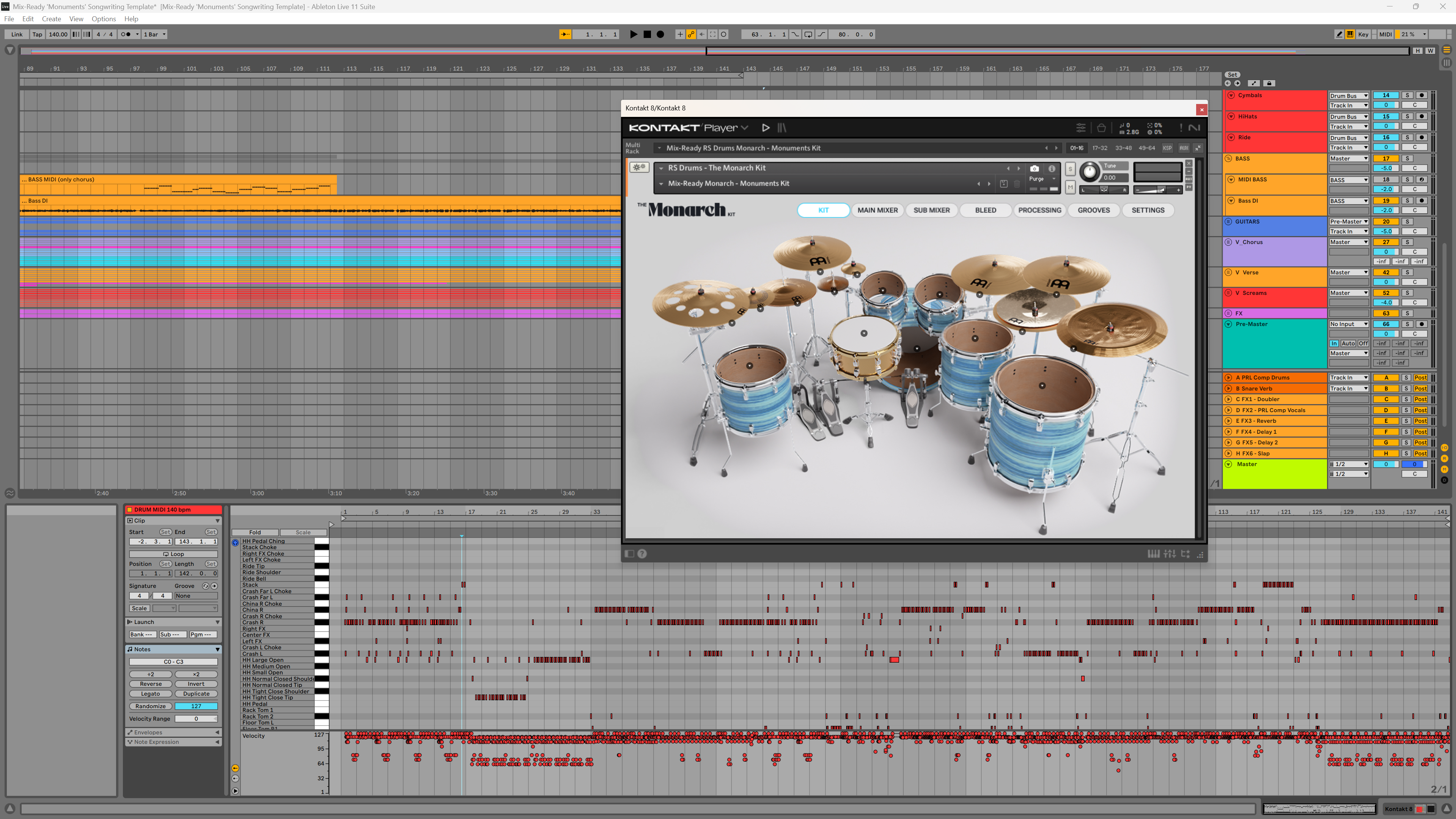Click the Duplicate notes button
1456x819 pixels.
[196, 693]
